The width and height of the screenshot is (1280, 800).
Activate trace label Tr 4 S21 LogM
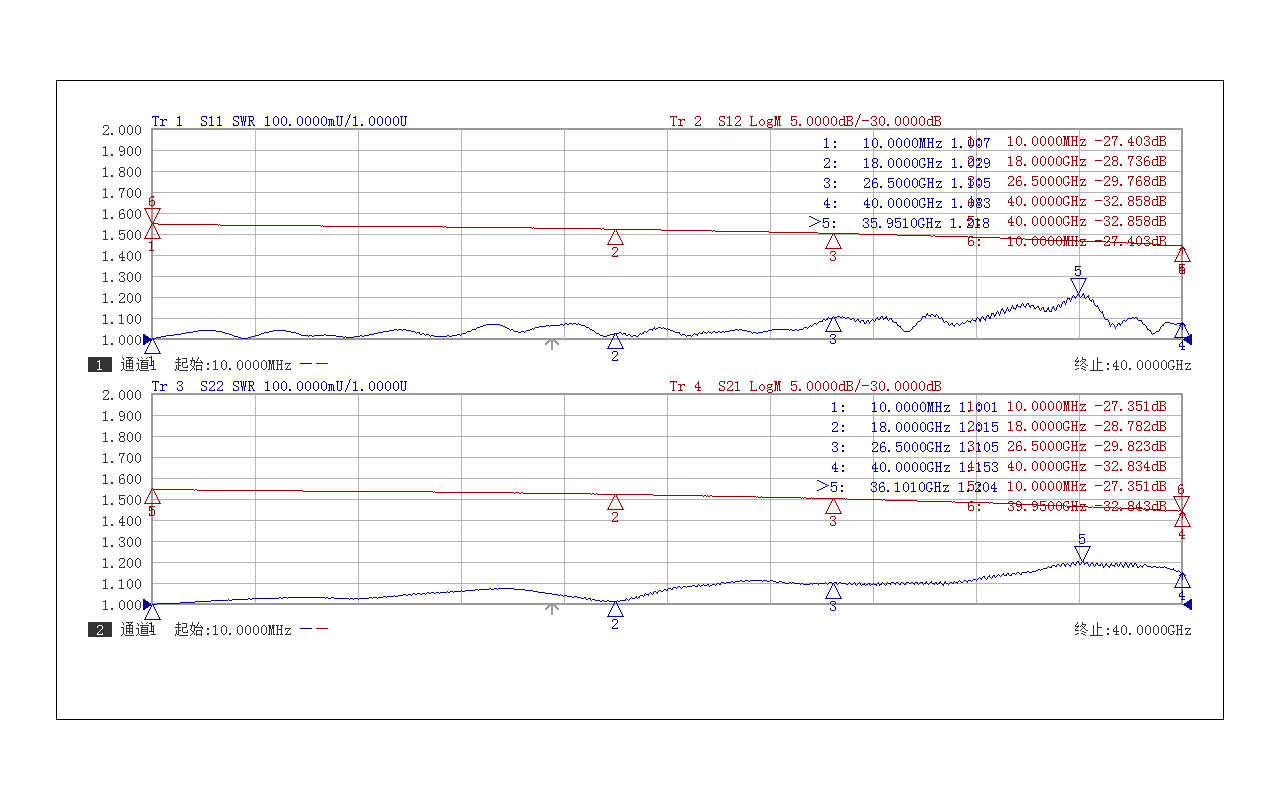805,386
